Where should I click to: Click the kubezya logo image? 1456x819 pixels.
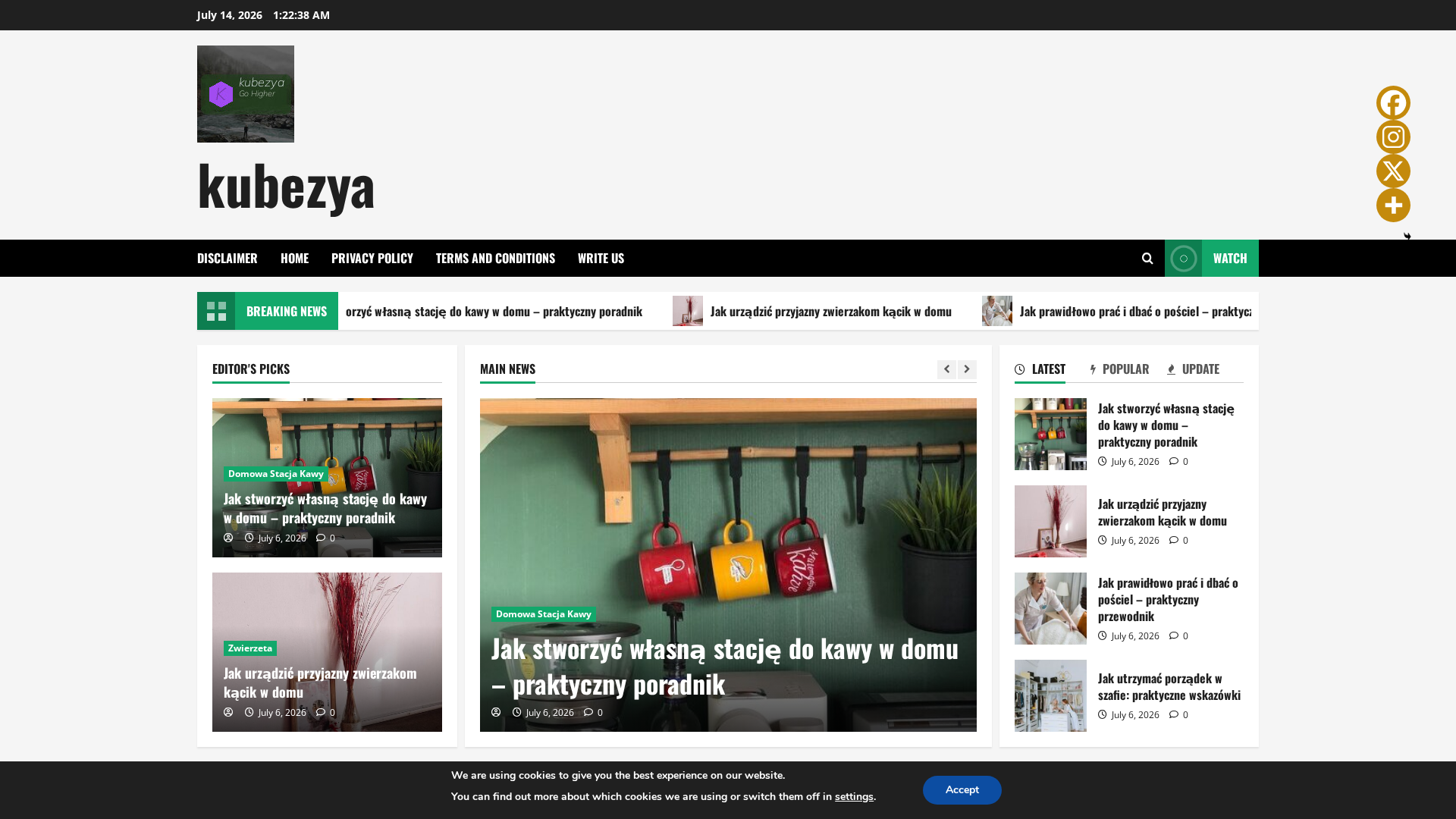246,94
